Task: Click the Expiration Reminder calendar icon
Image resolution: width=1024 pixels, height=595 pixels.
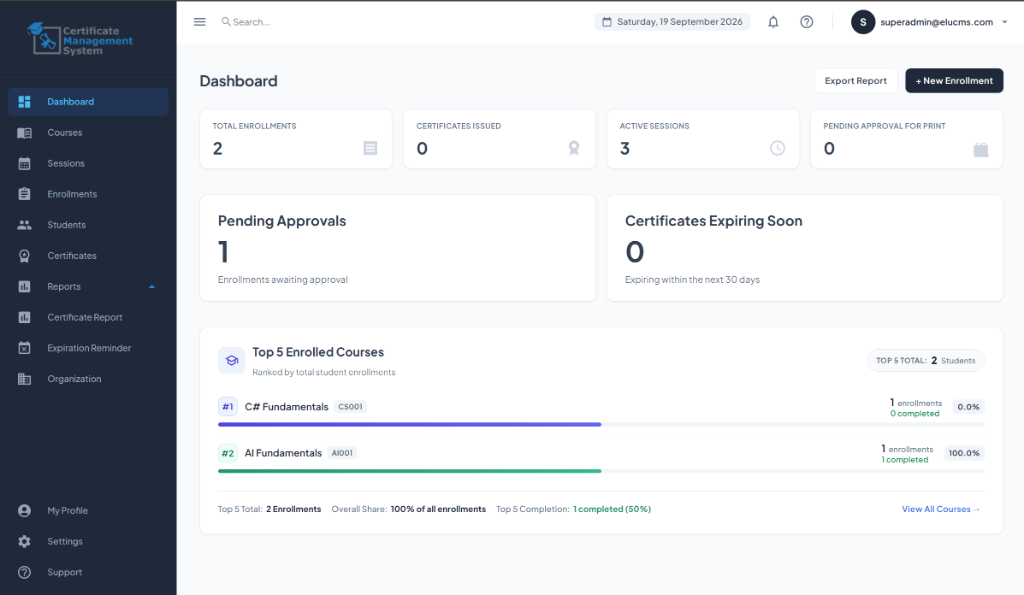Action: pyautogui.click(x=24, y=348)
